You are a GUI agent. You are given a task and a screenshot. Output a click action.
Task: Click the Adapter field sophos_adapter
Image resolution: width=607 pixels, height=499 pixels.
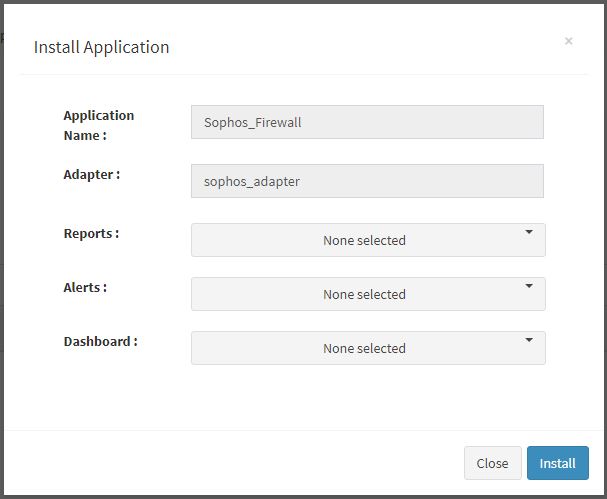[x=367, y=181]
